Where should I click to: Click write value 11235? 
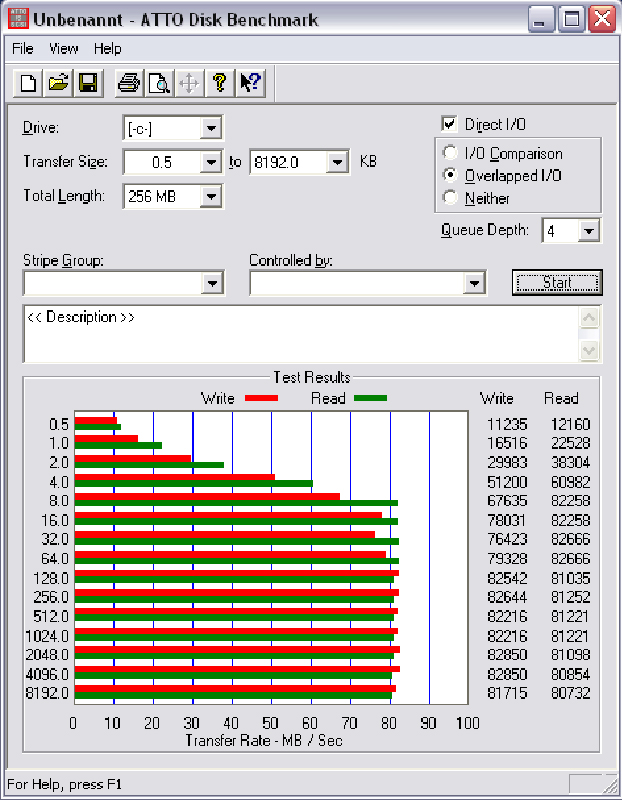(x=507, y=424)
